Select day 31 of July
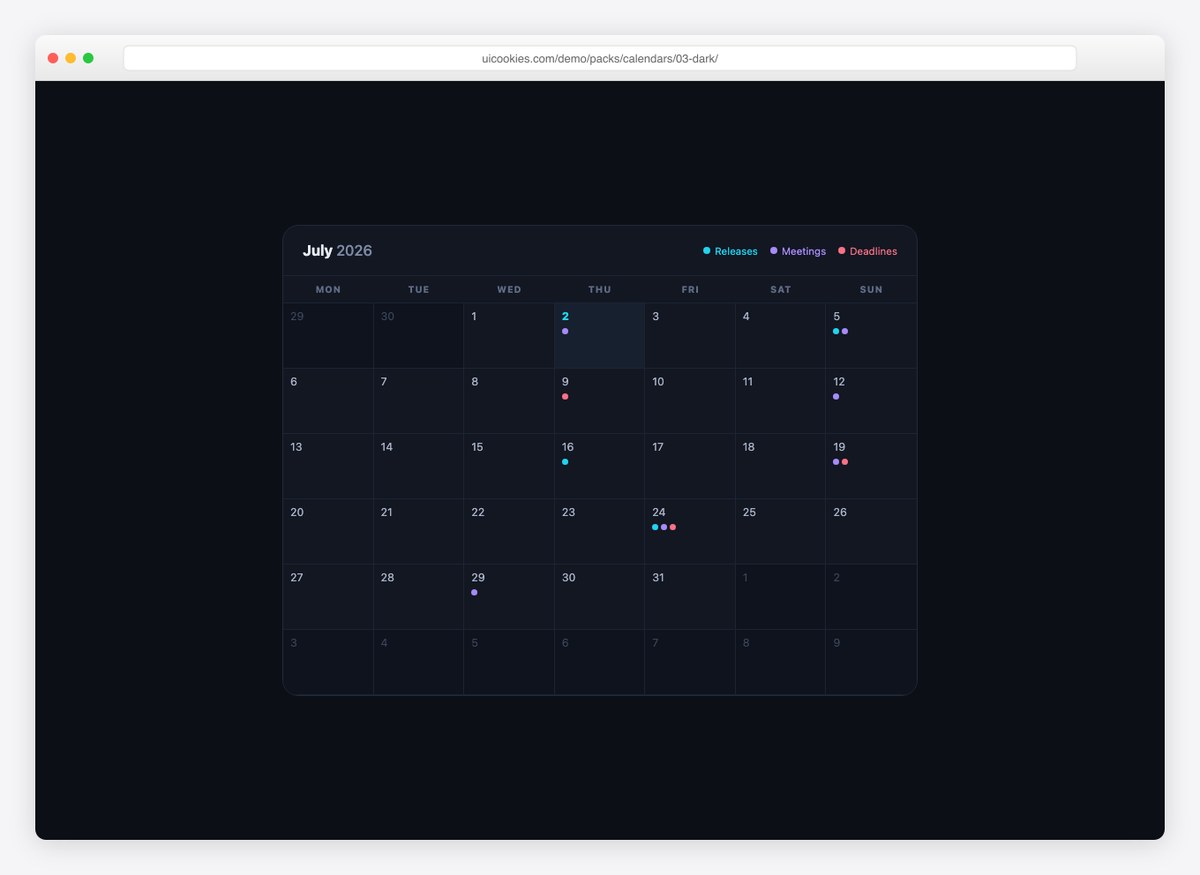Screen dimensions: 1200x875 [x=690, y=596]
